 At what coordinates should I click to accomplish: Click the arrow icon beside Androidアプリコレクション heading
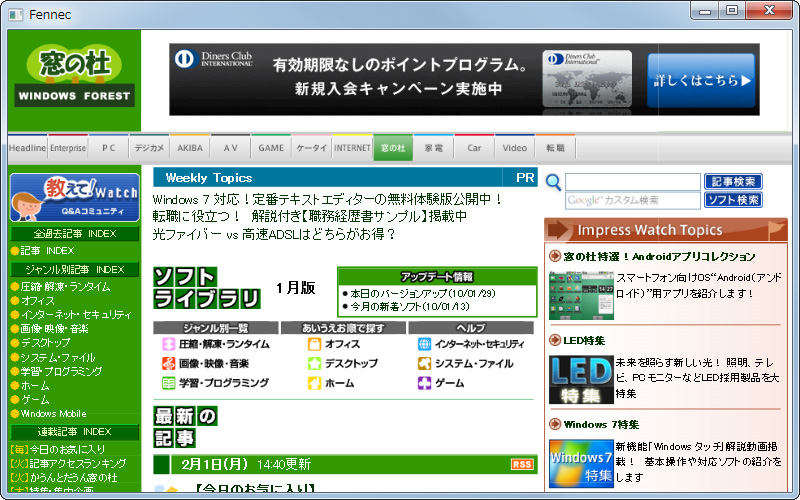tap(555, 256)
